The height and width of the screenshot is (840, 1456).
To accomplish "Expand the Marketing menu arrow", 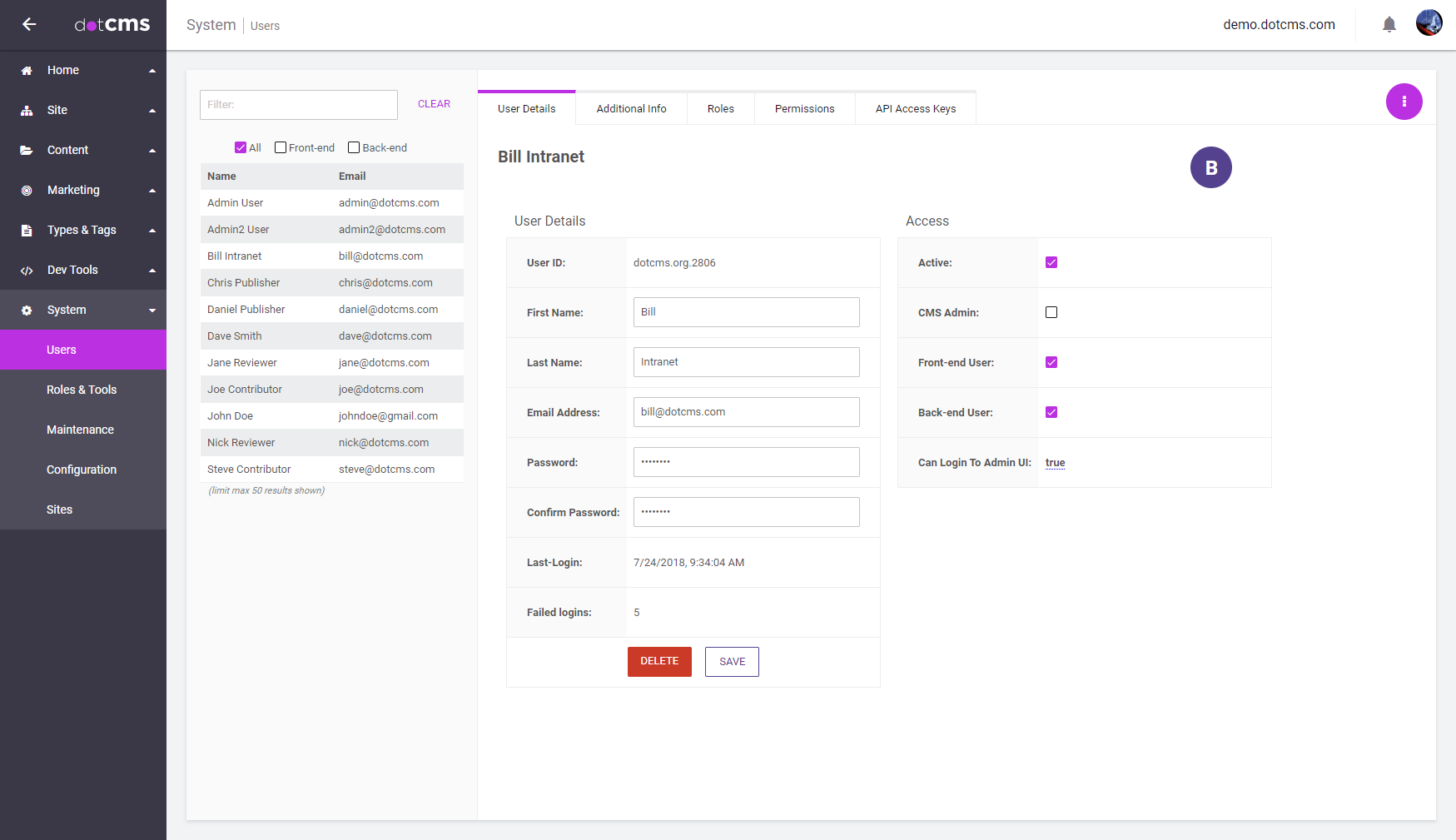I will click(x=152, y=191).
